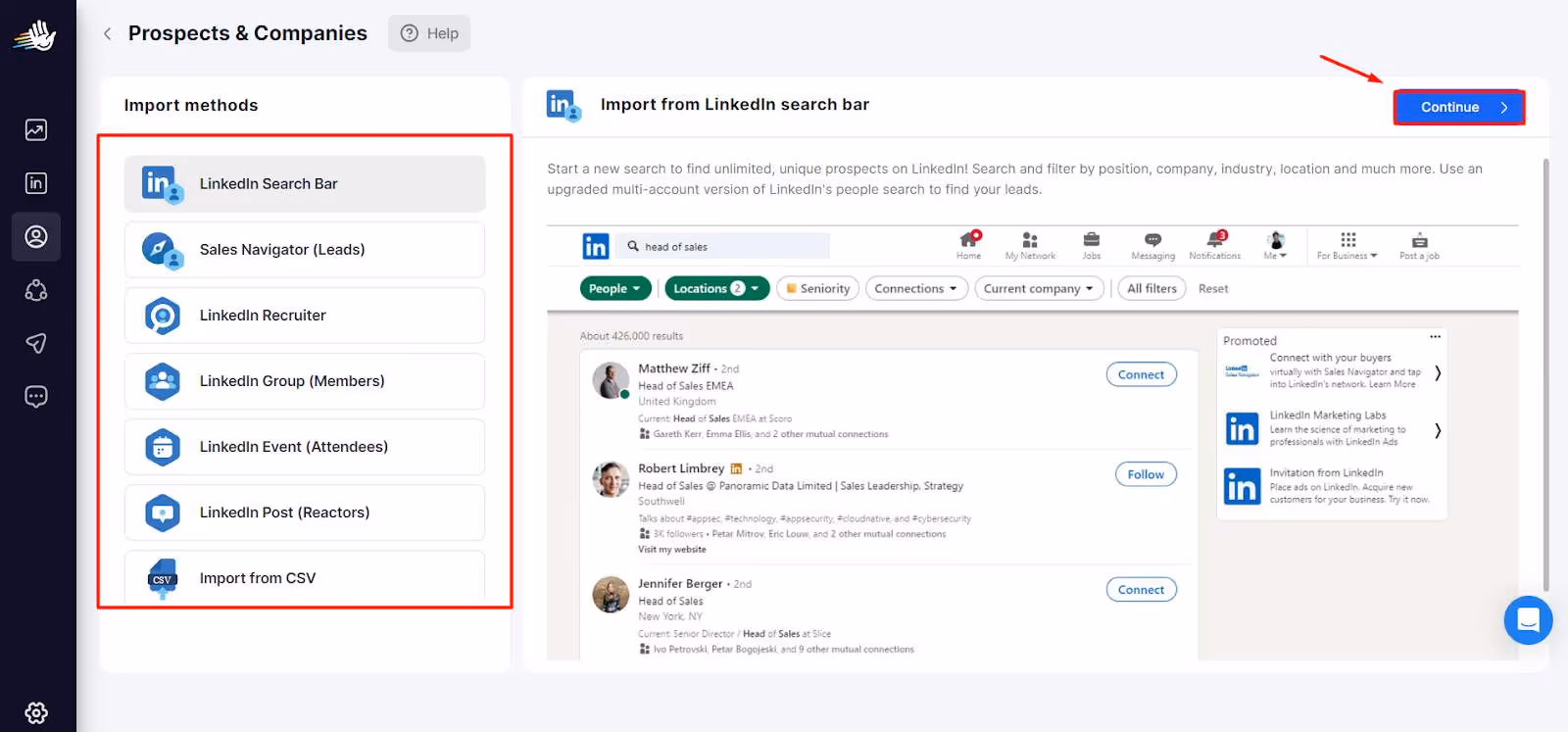Expand LinkedIn Marketing Labs promoted chevron
This screenshot has height=732, width=1568.
click(1438, 430)
